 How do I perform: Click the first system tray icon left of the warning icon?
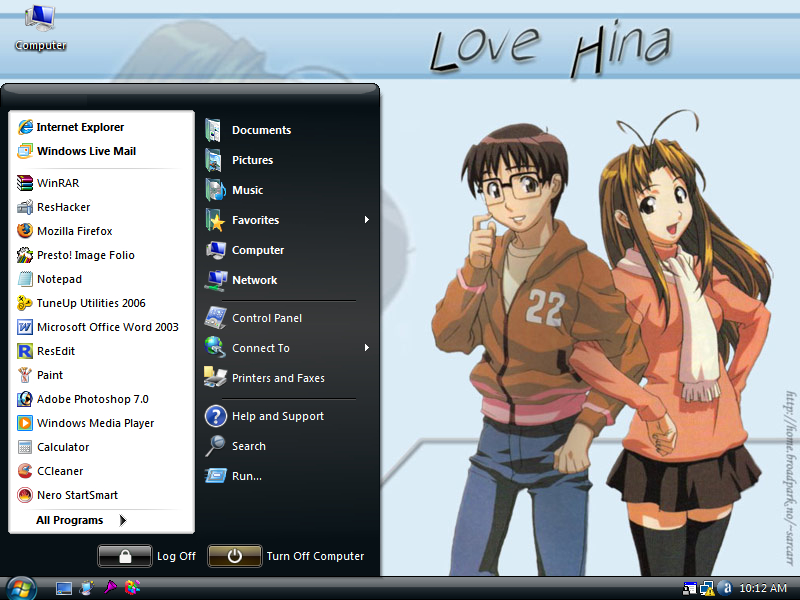(x=689, y=588)
